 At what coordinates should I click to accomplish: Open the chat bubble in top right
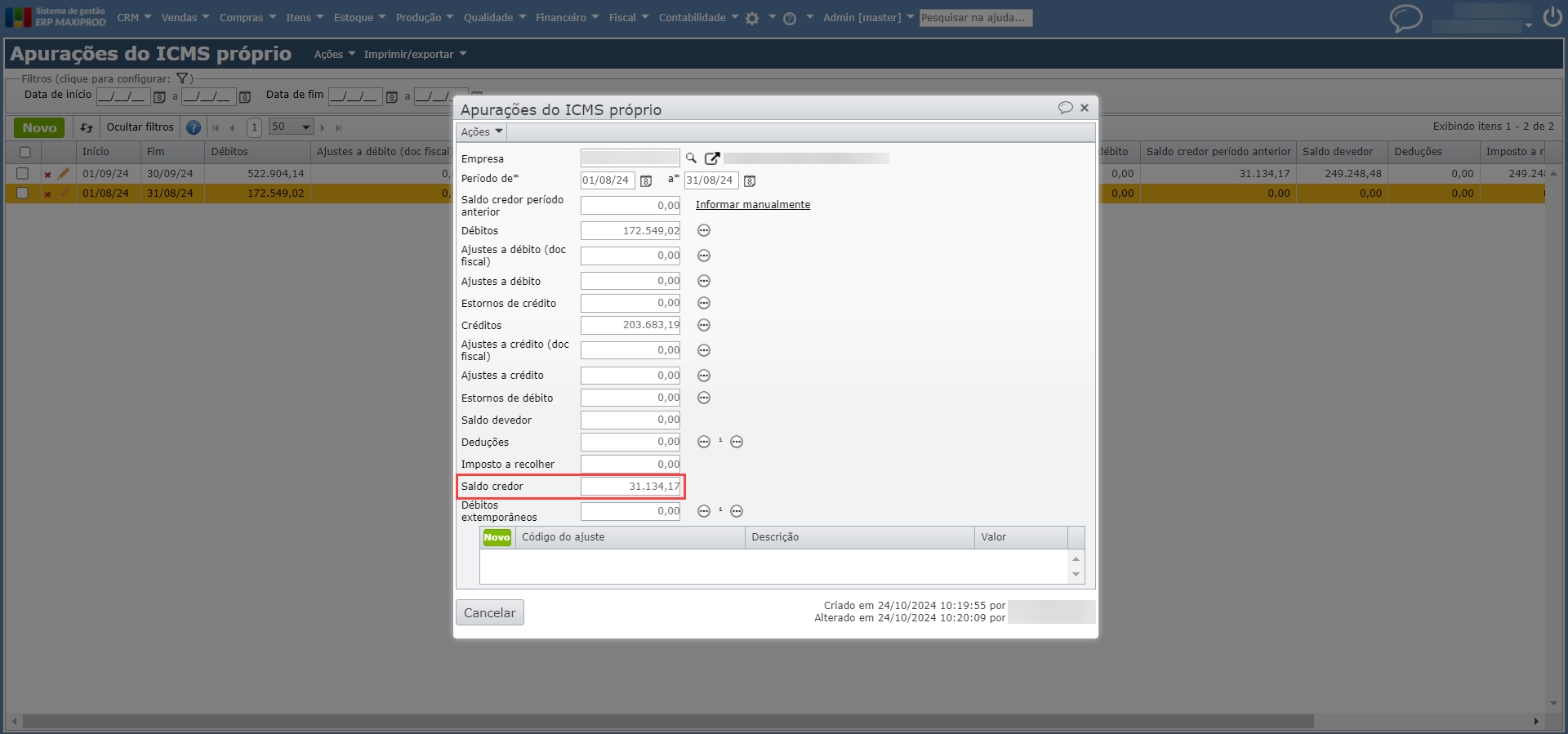(1405, 17)
